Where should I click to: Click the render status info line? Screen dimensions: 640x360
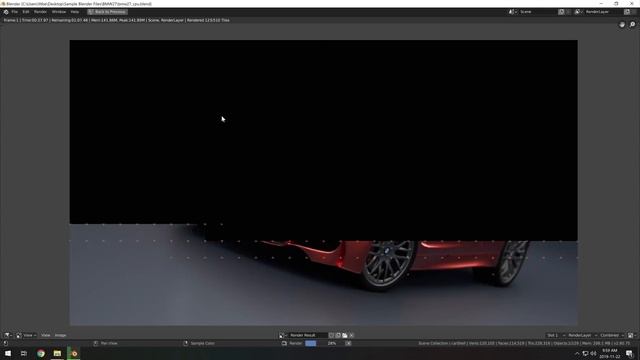116,20
